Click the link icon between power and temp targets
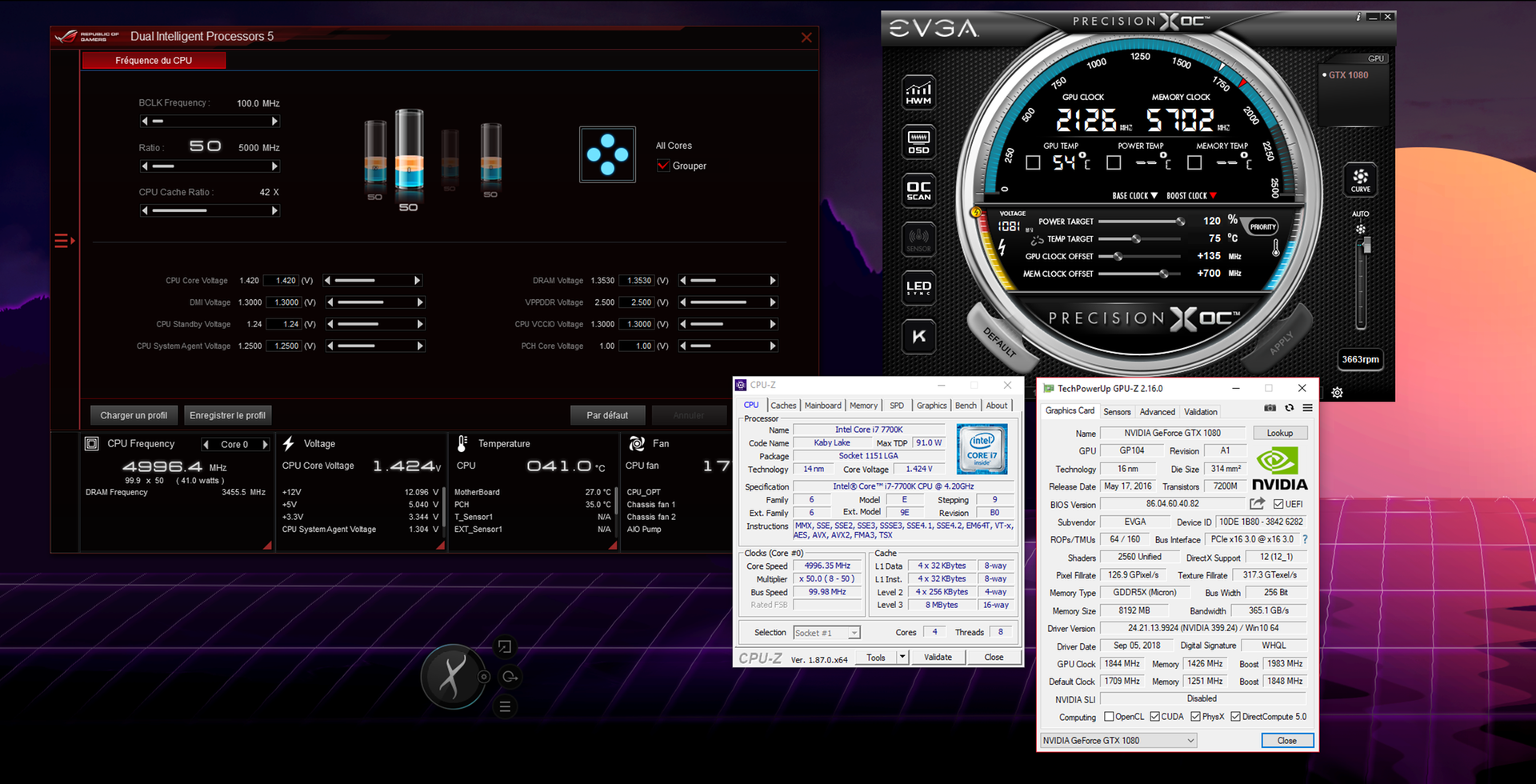The image size is (1536, 784). click(x=1037, y=240)
